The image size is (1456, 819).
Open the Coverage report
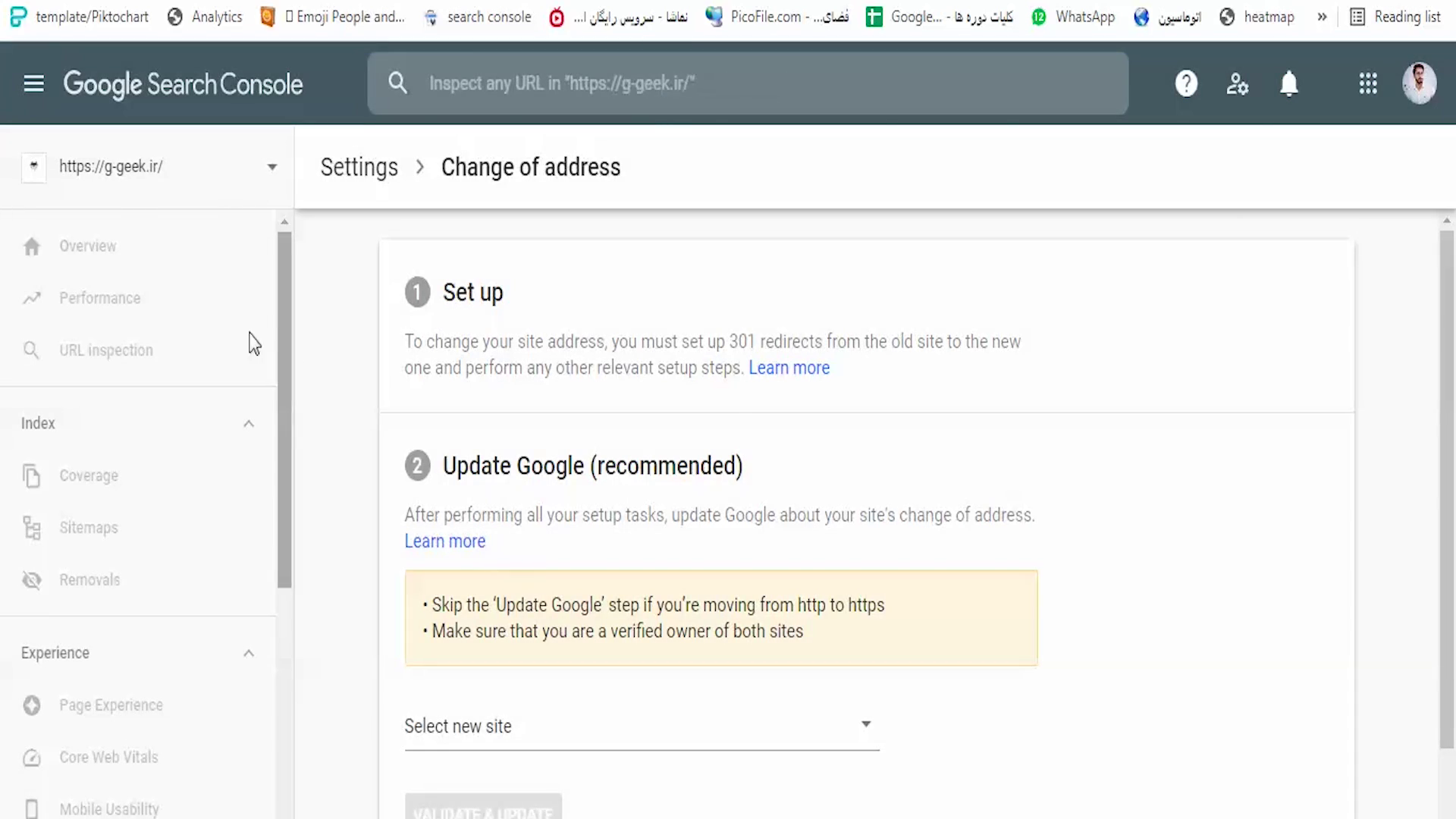(x=89, y=476)
